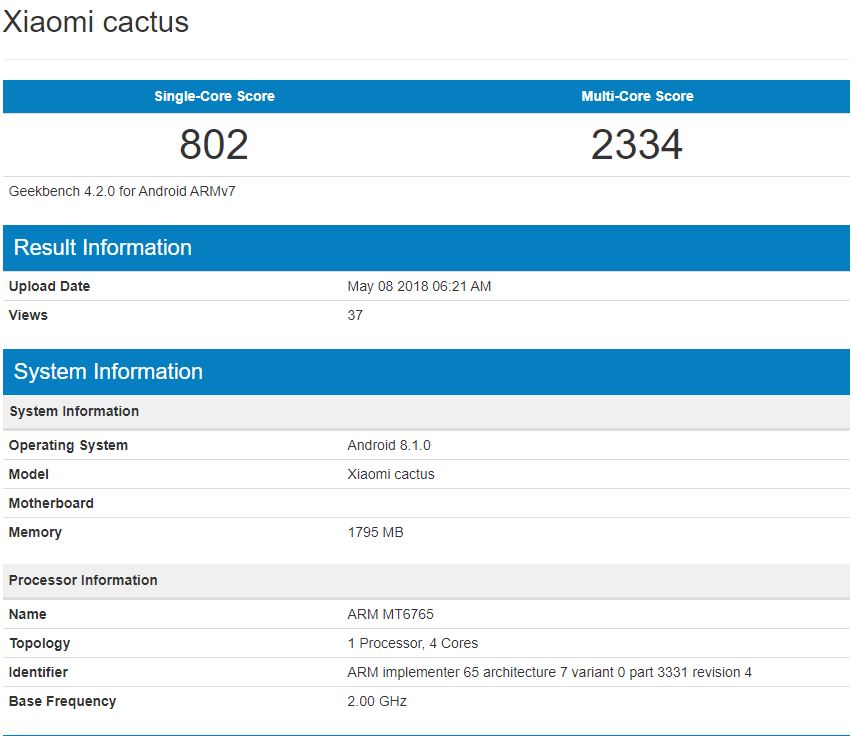The width and height of the screenshot is (852, 736).
Task: Select the Operating System row label
Action: click(x=68, y=445)
